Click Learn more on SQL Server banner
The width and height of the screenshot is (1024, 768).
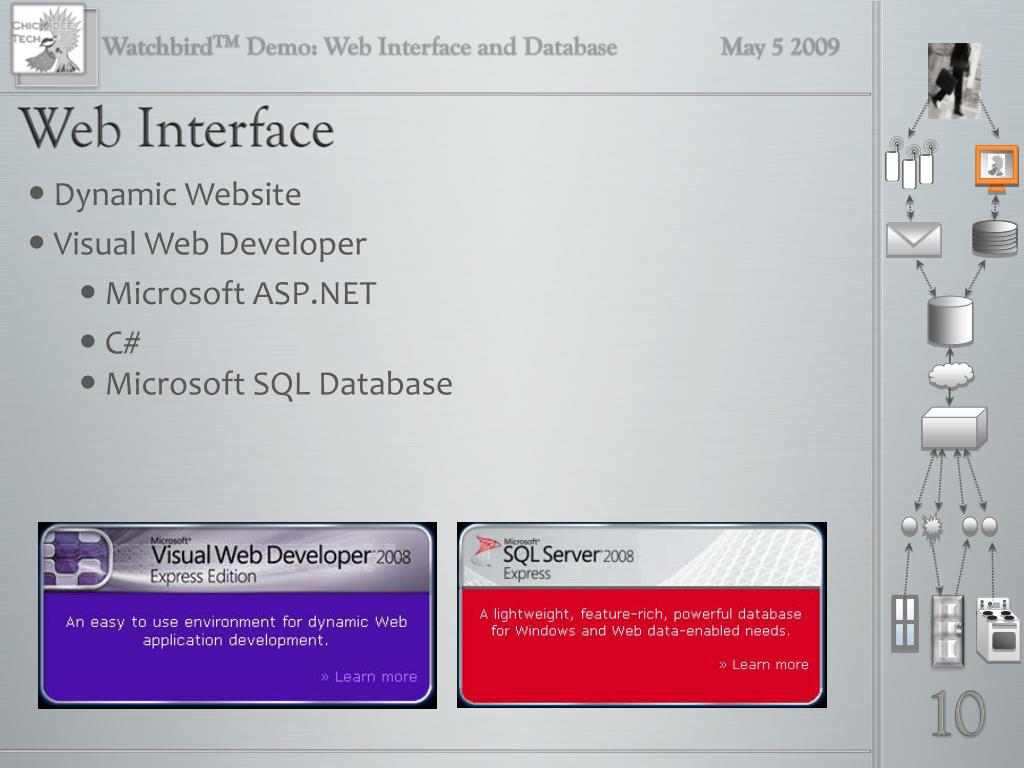coord(763,664)
